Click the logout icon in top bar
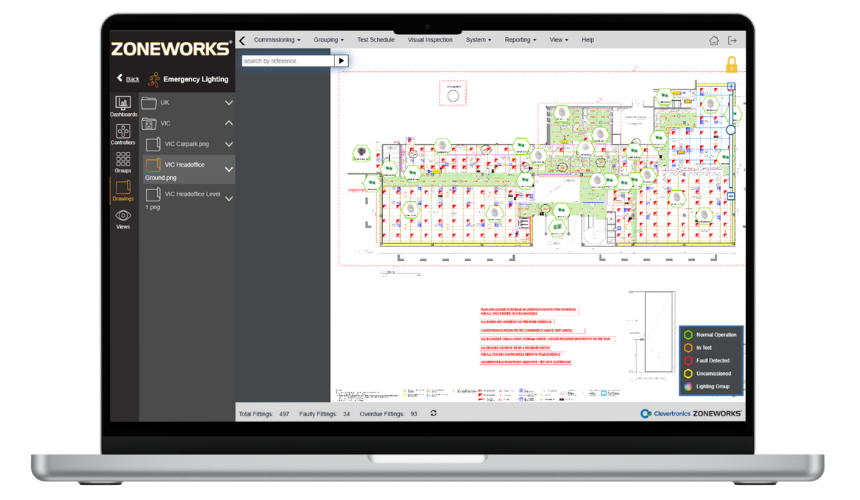The height and width of the screenshot is (500, 860). click(x=732, y=41)
